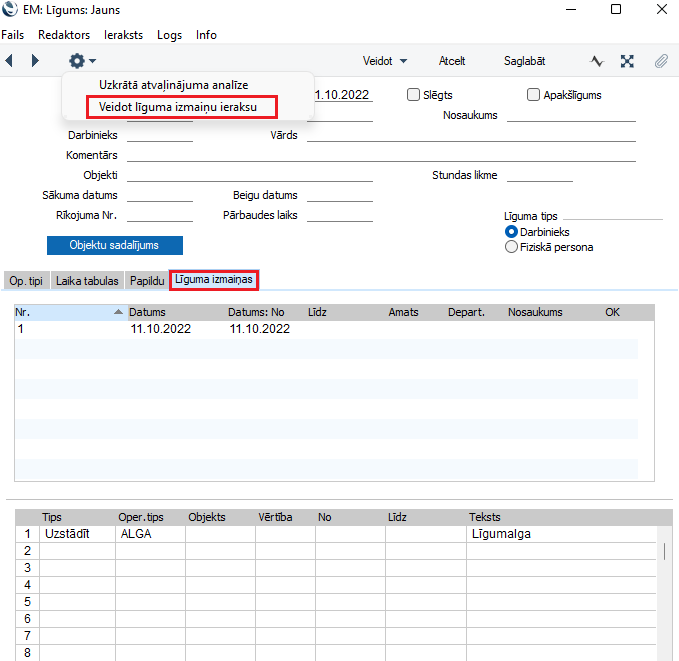Tick the Apakšlīgums checkbox
The image size is (679, 661).
point(533,95)
